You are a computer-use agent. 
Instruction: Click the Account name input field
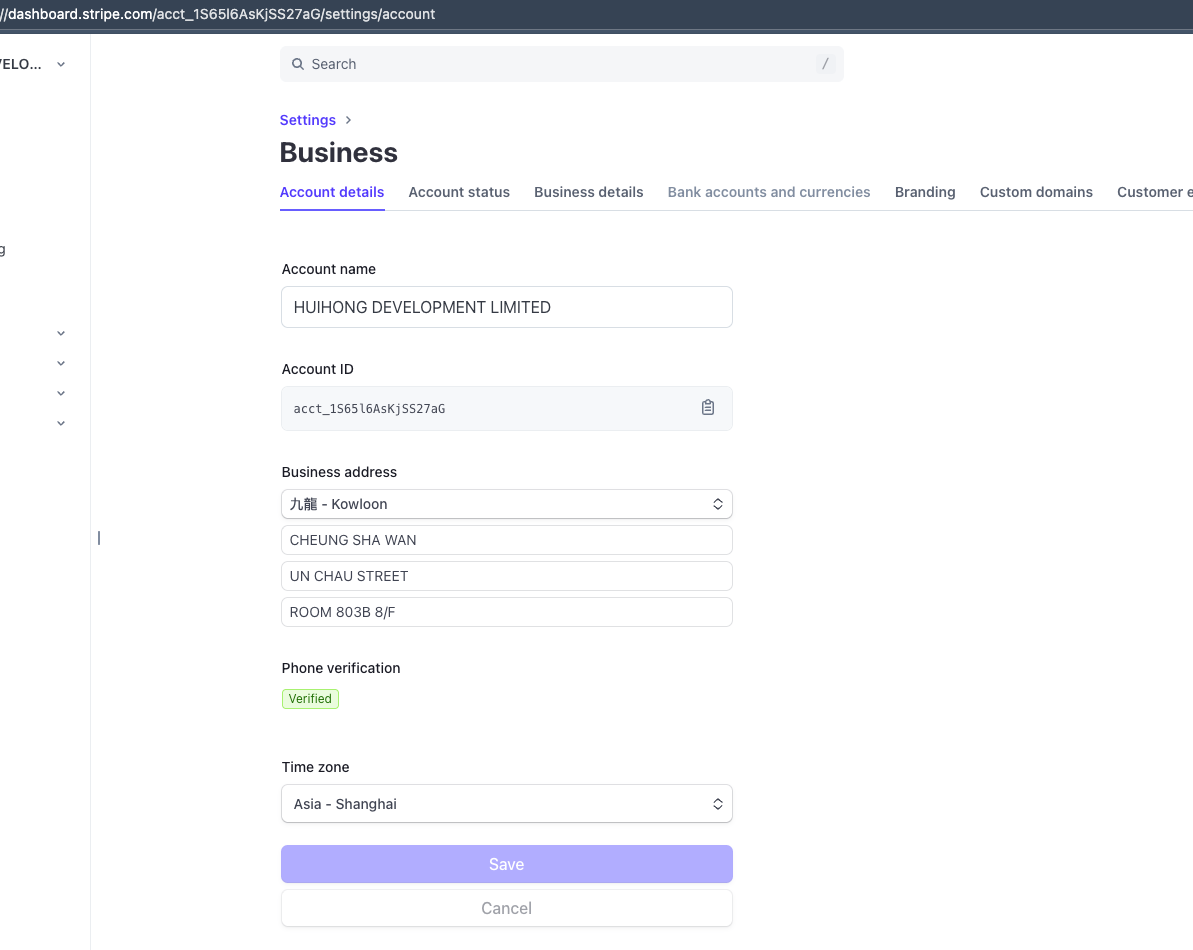[507, 307]
